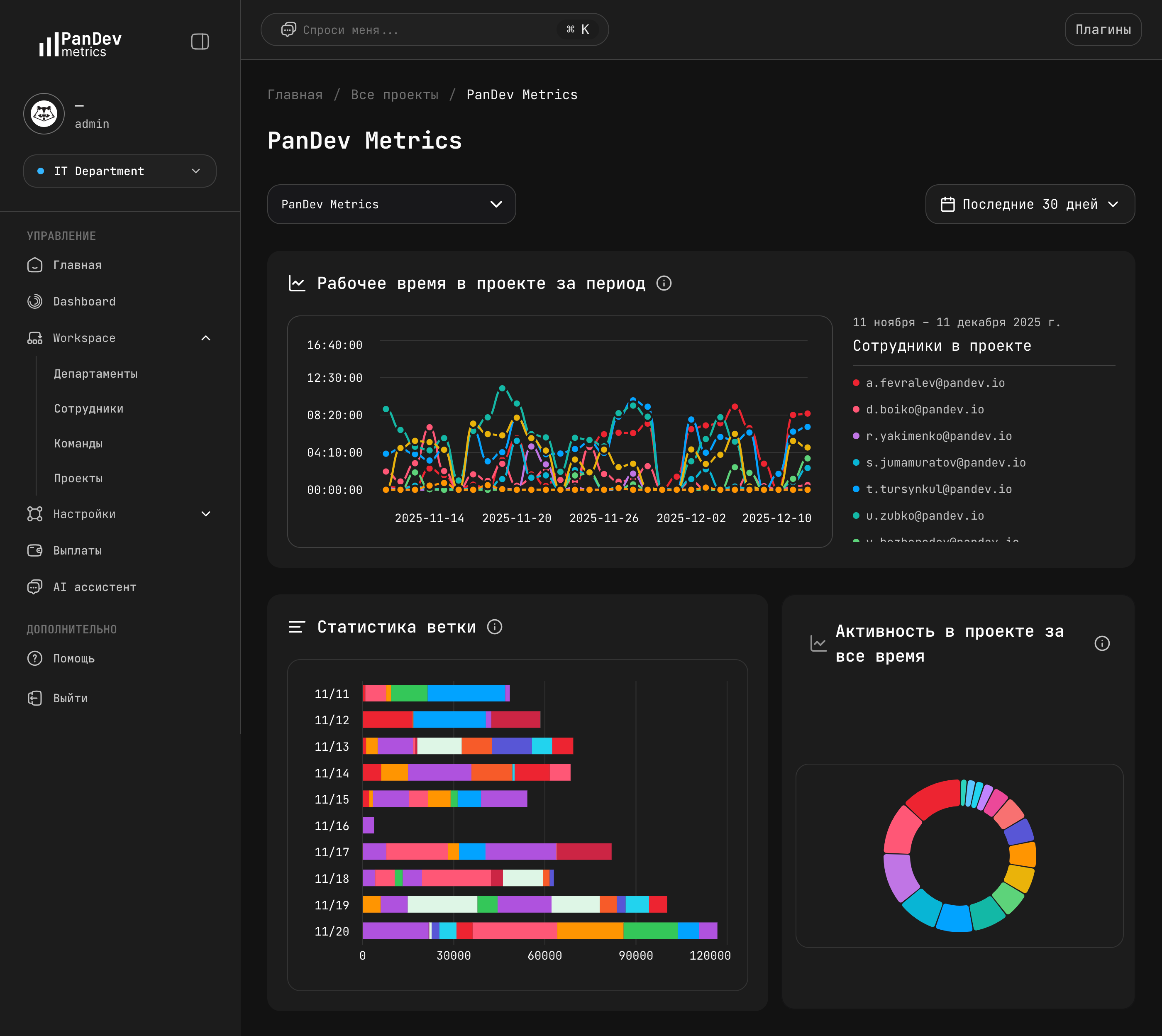Collapse the Workspace menu section
The width and height of the screenshot is (1162, 1036).
205,338
